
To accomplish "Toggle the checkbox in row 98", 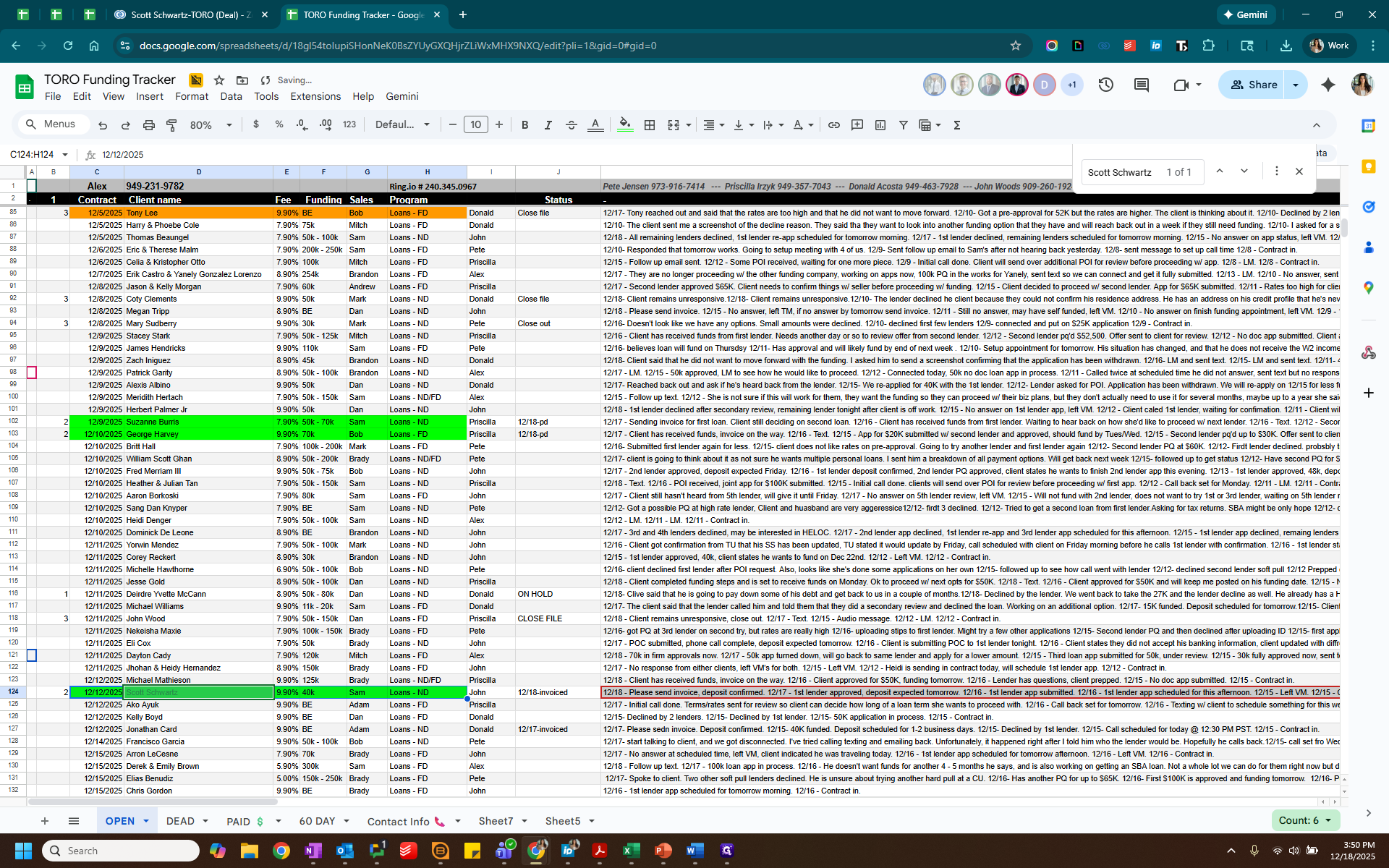I will [31, 373].
